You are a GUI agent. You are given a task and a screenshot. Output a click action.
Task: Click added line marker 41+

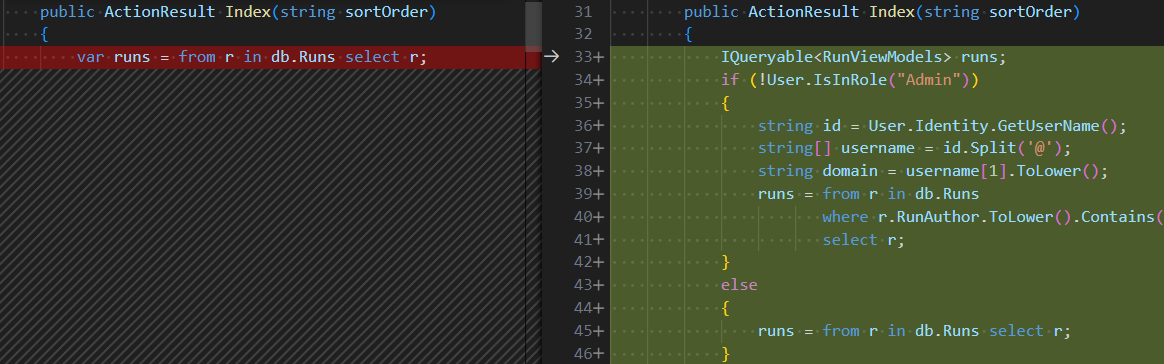coord(589,239)
